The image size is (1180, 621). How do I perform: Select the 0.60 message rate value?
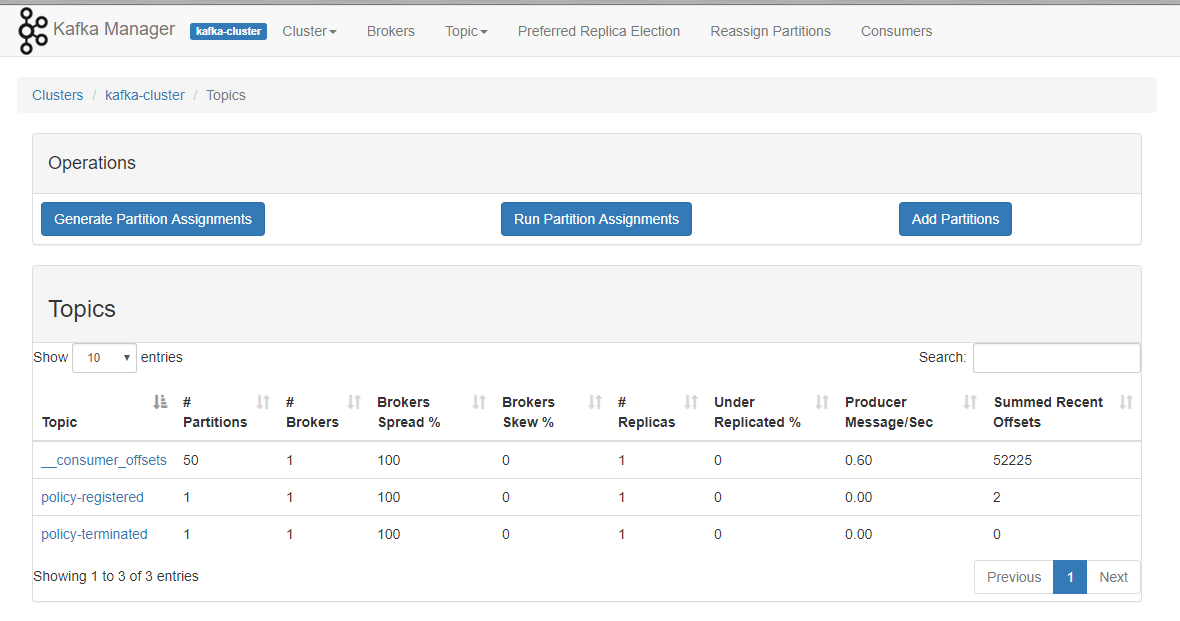[859, 460]
